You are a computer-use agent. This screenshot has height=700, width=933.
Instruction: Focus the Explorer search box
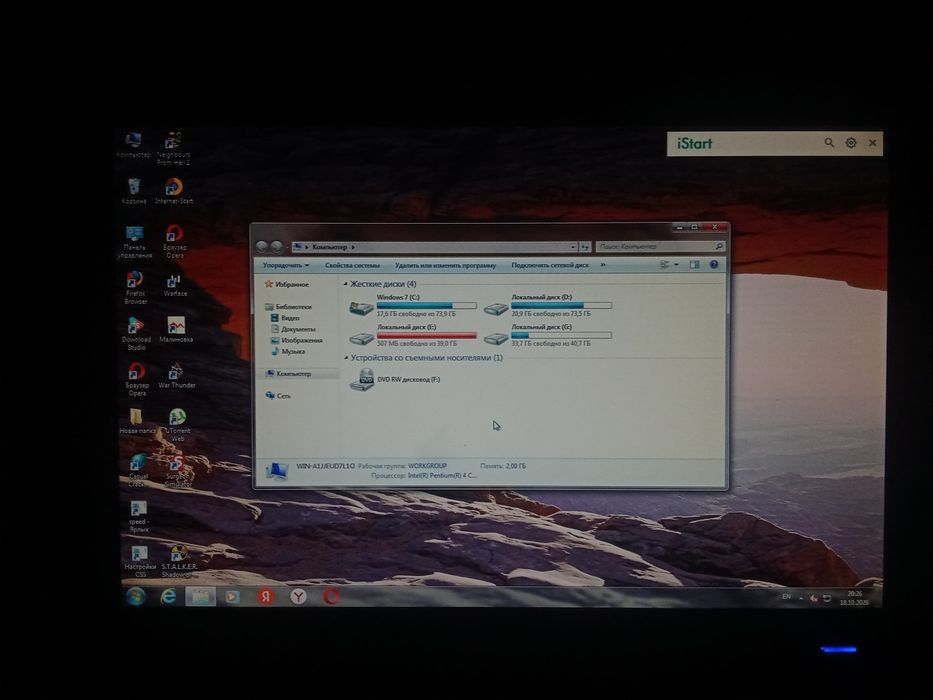pyautogui.click(x=660, y=246)
